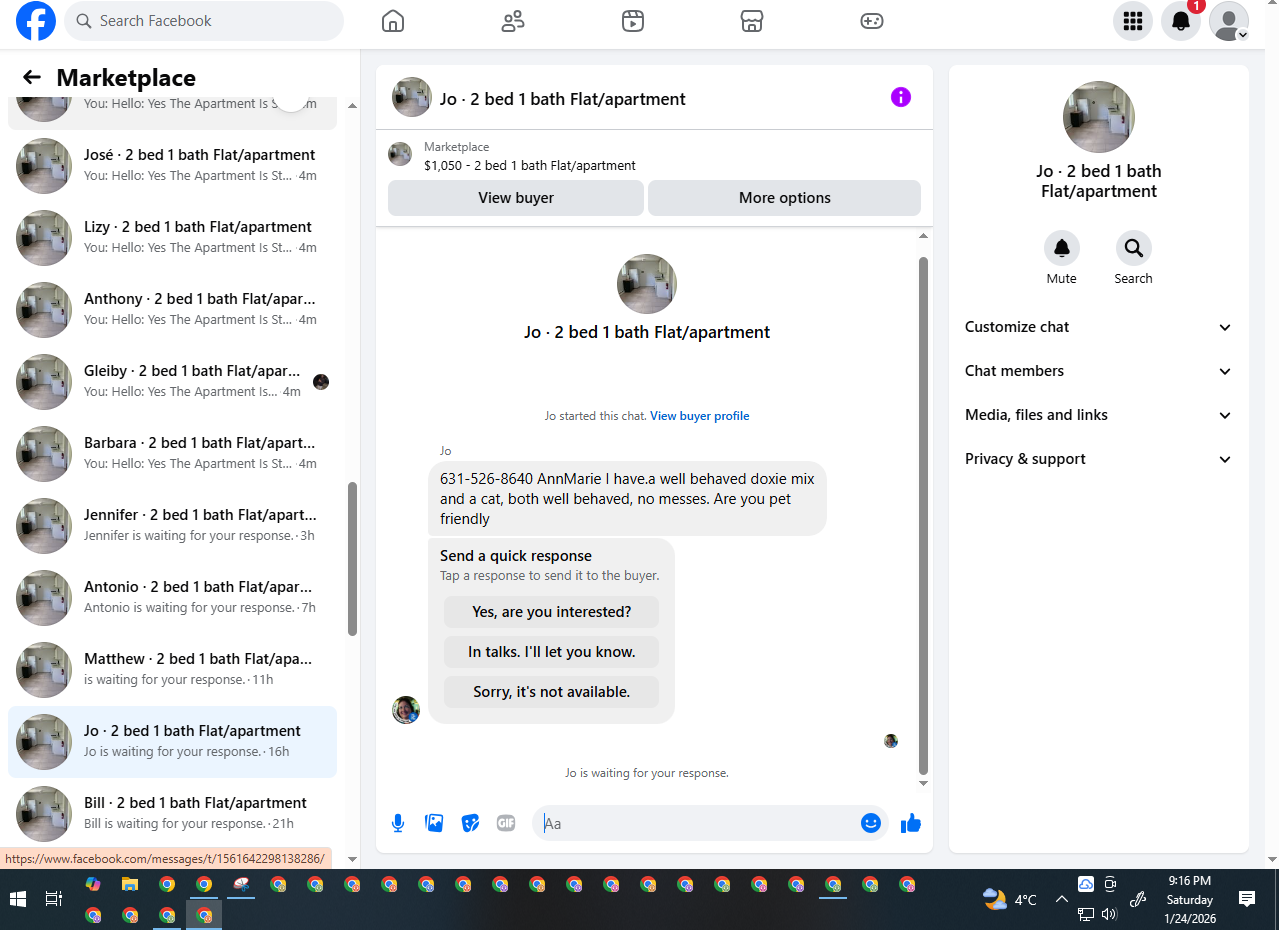Expand Chat members section
Viewport: 1279px width, 930px height.
coord(1098,371)
